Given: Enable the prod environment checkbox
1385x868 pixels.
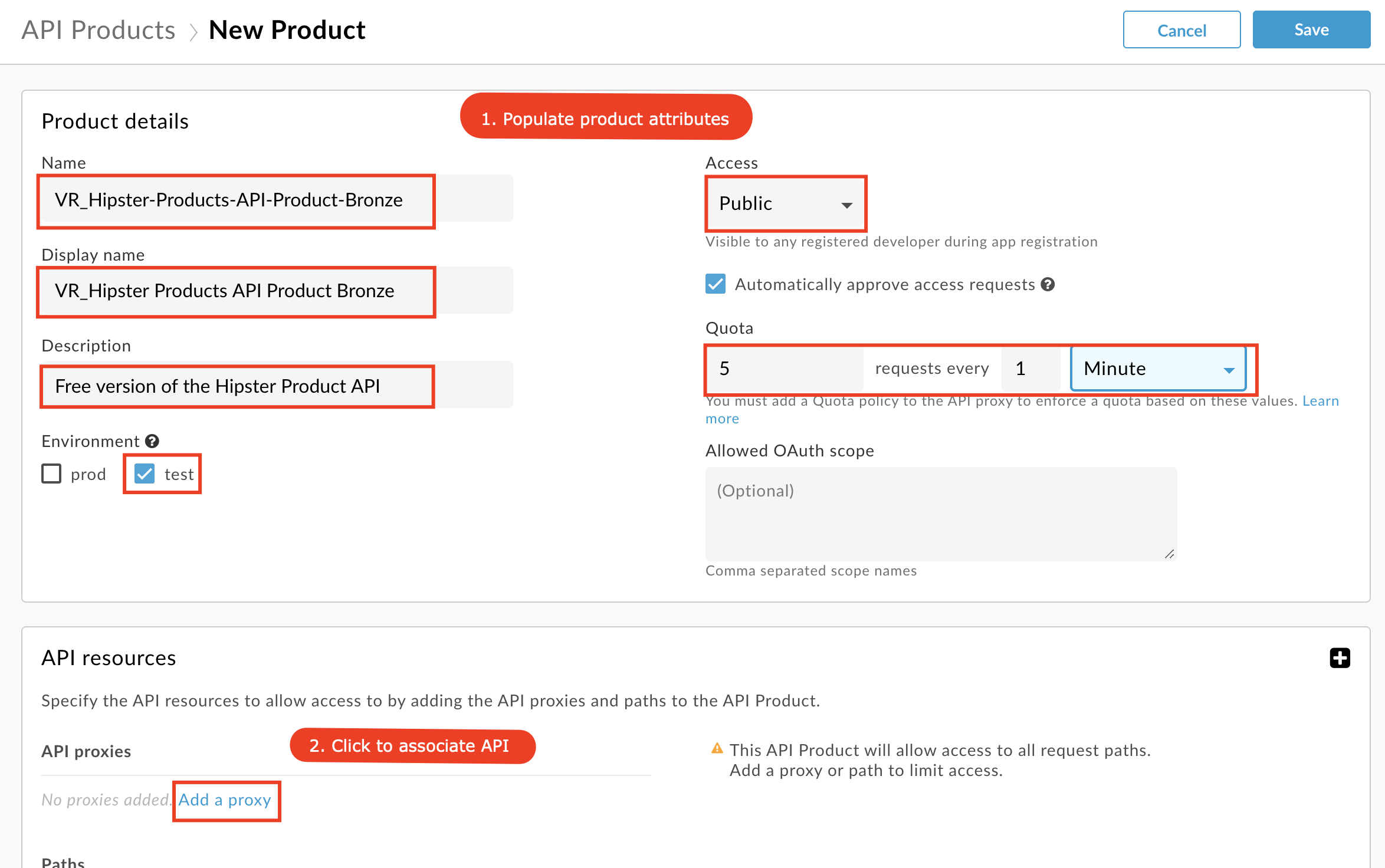Looking at the screenshot, I should (51, 474).
